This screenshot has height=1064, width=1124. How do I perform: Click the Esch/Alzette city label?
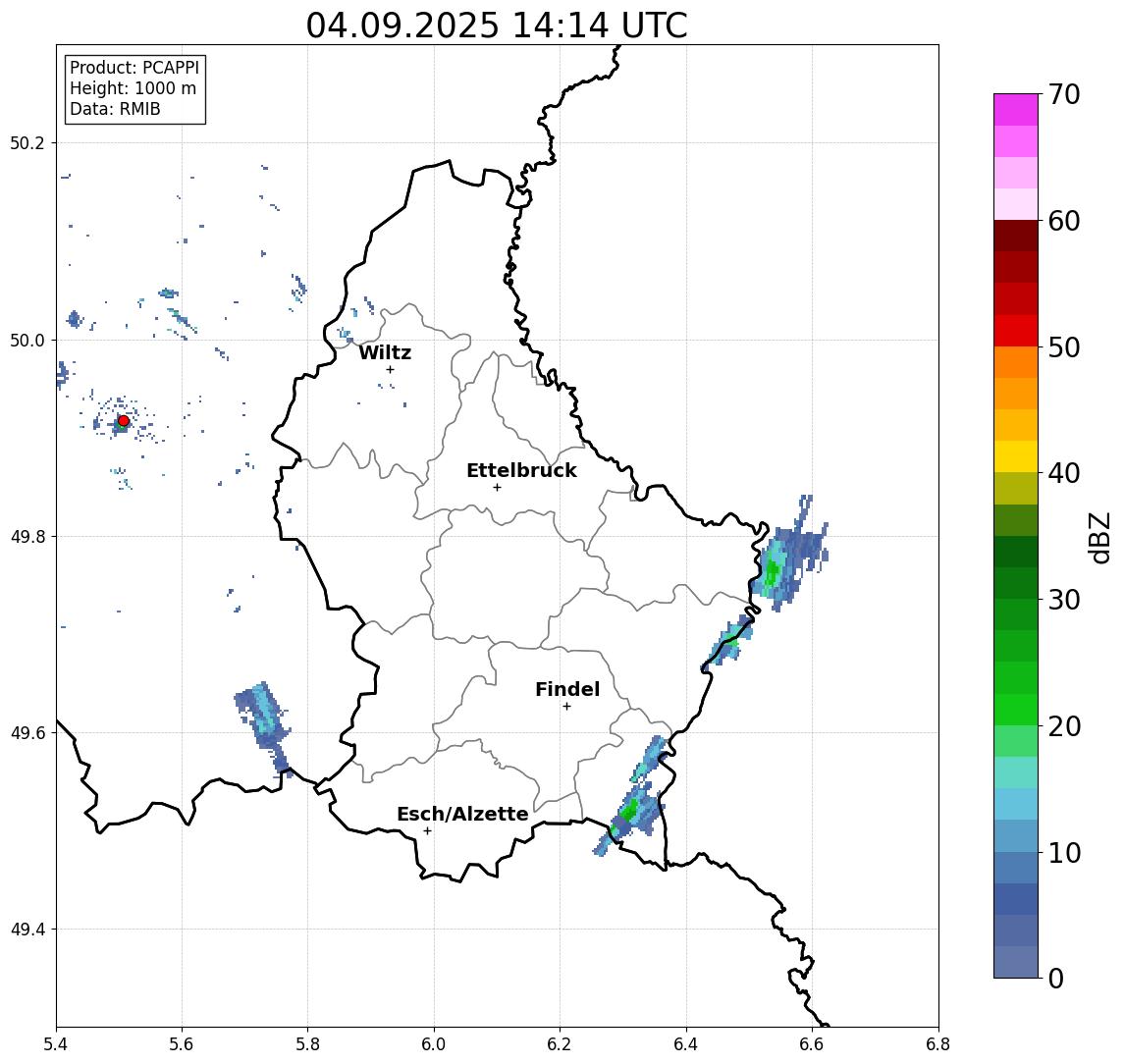(x=462, y=814)
